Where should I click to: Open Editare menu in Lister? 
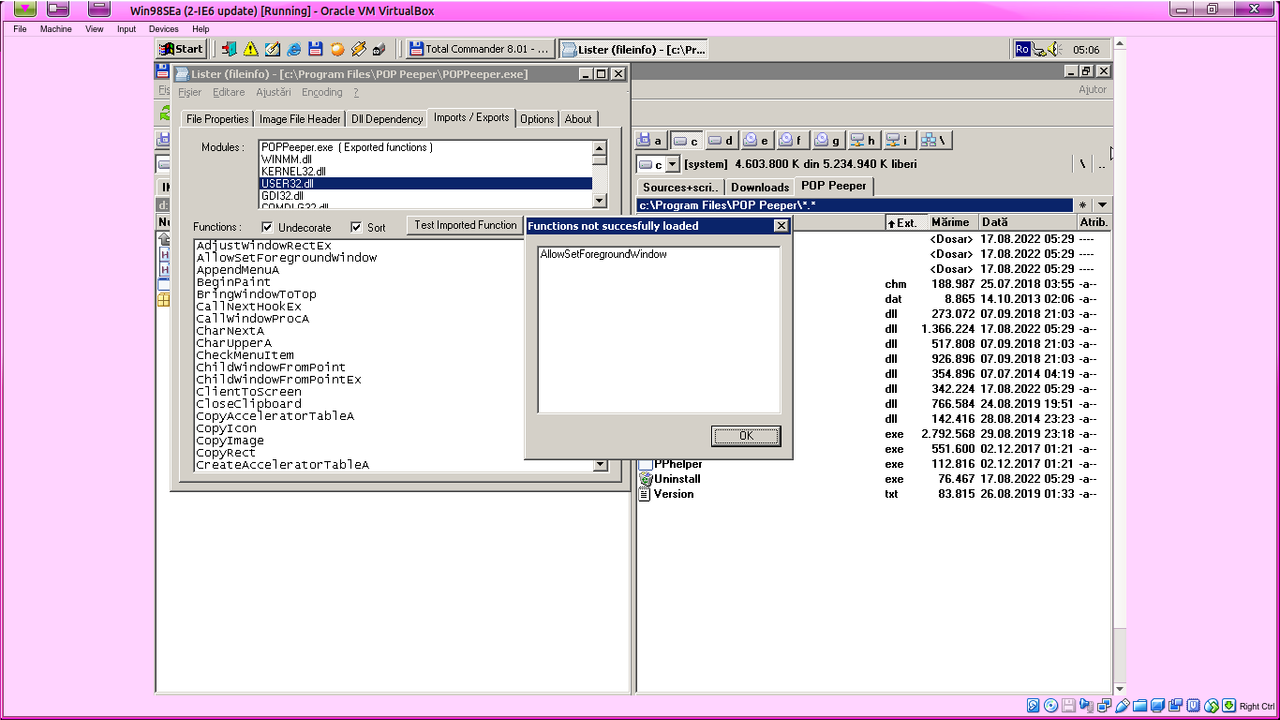[229, 92]
